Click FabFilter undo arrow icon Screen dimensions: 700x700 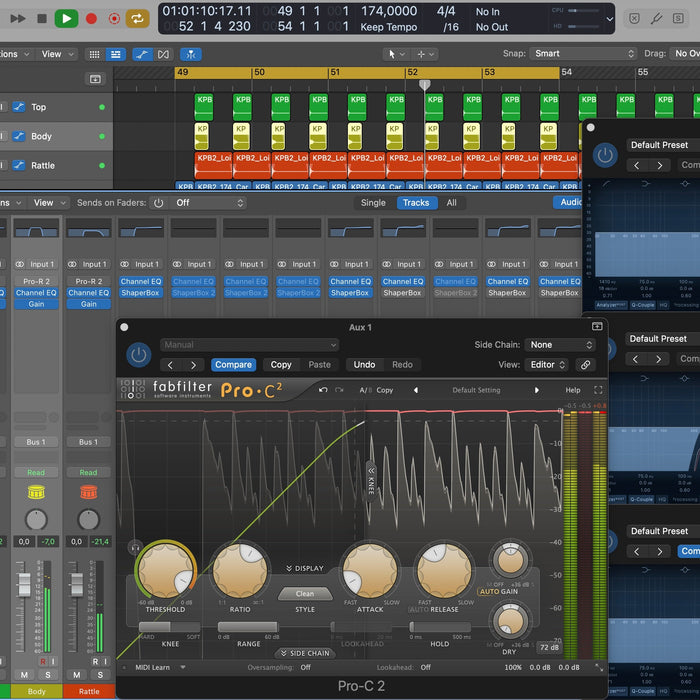point(323,390)
